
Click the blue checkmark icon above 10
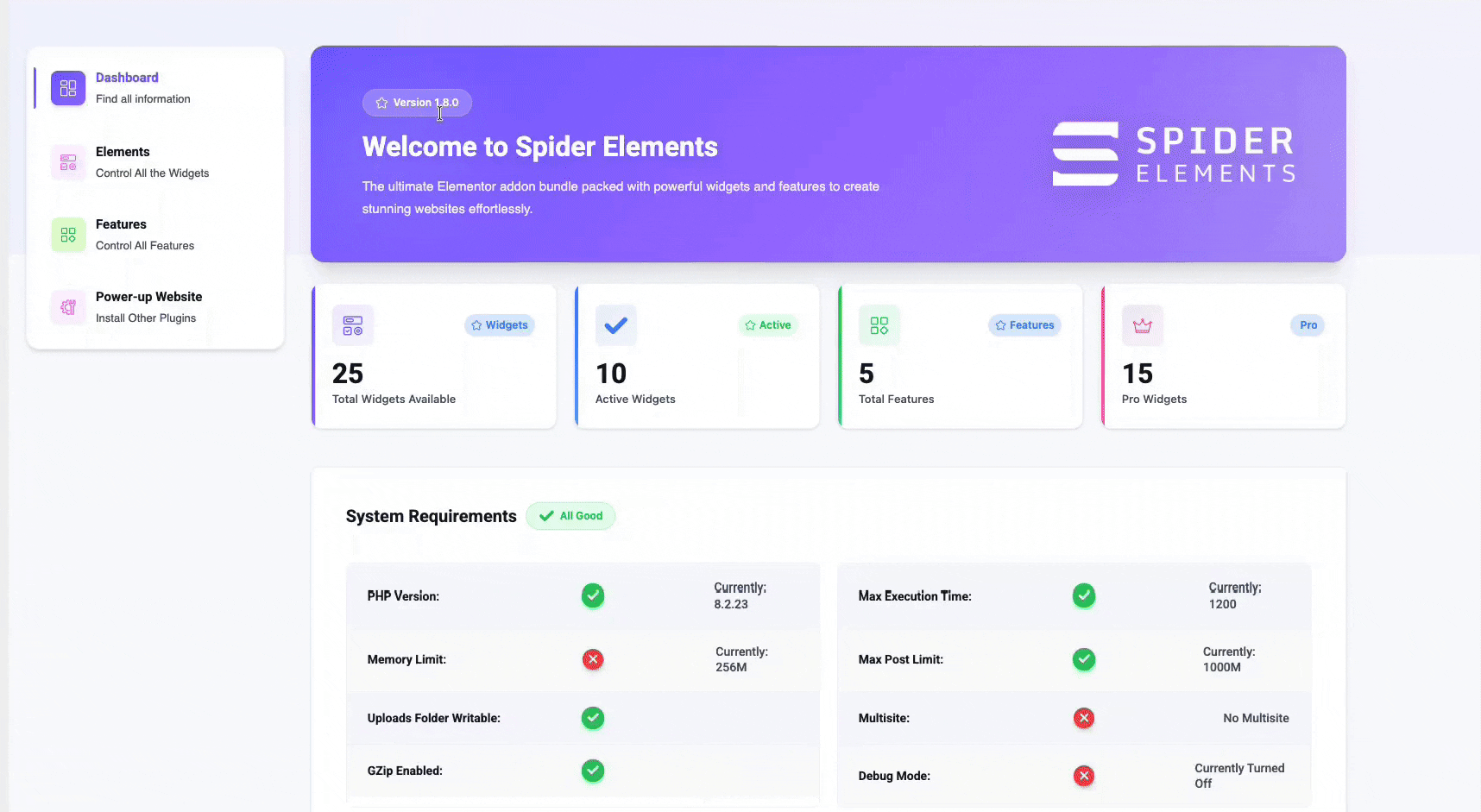616,325
